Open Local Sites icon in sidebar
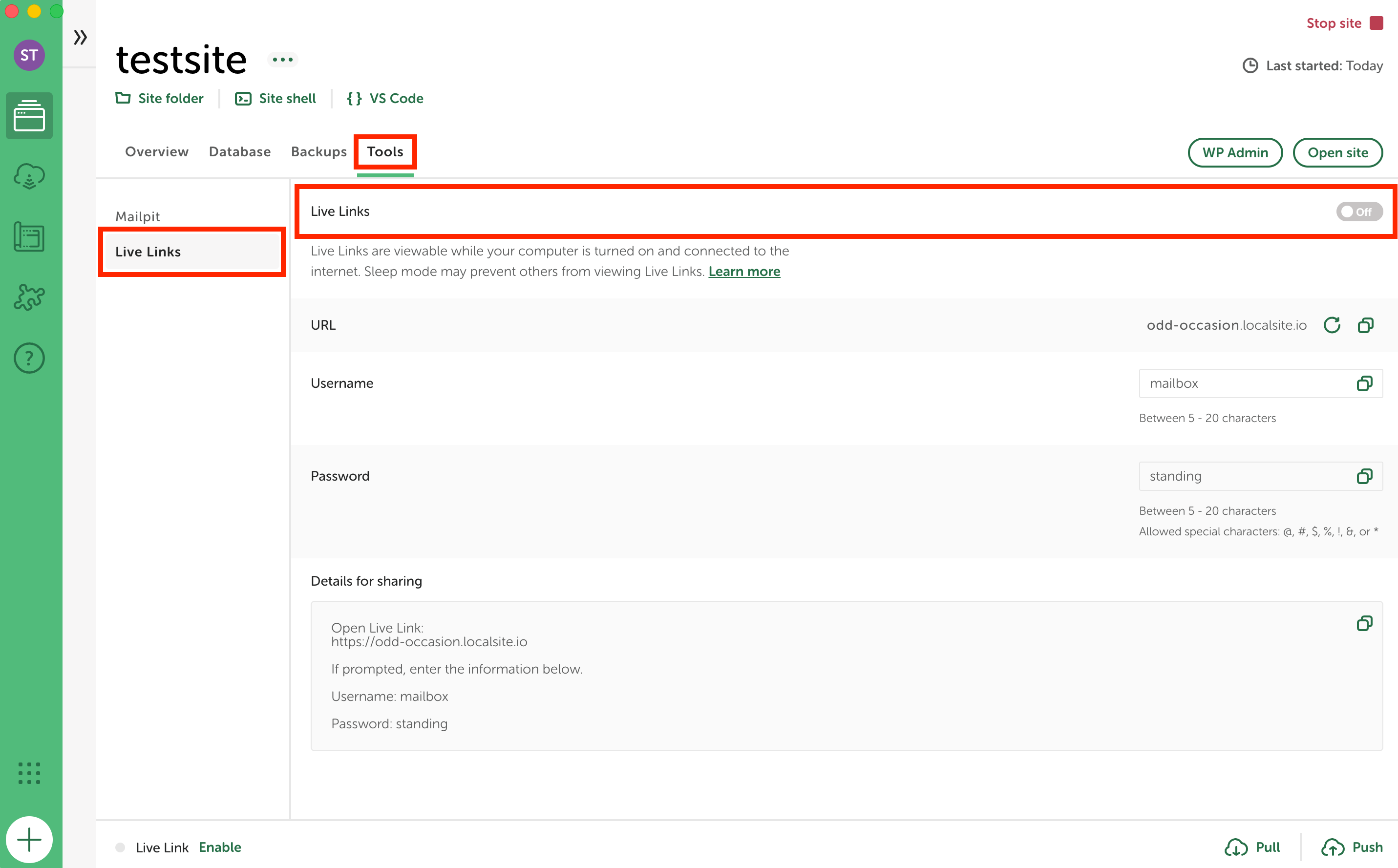 click(x=29, y=115)
